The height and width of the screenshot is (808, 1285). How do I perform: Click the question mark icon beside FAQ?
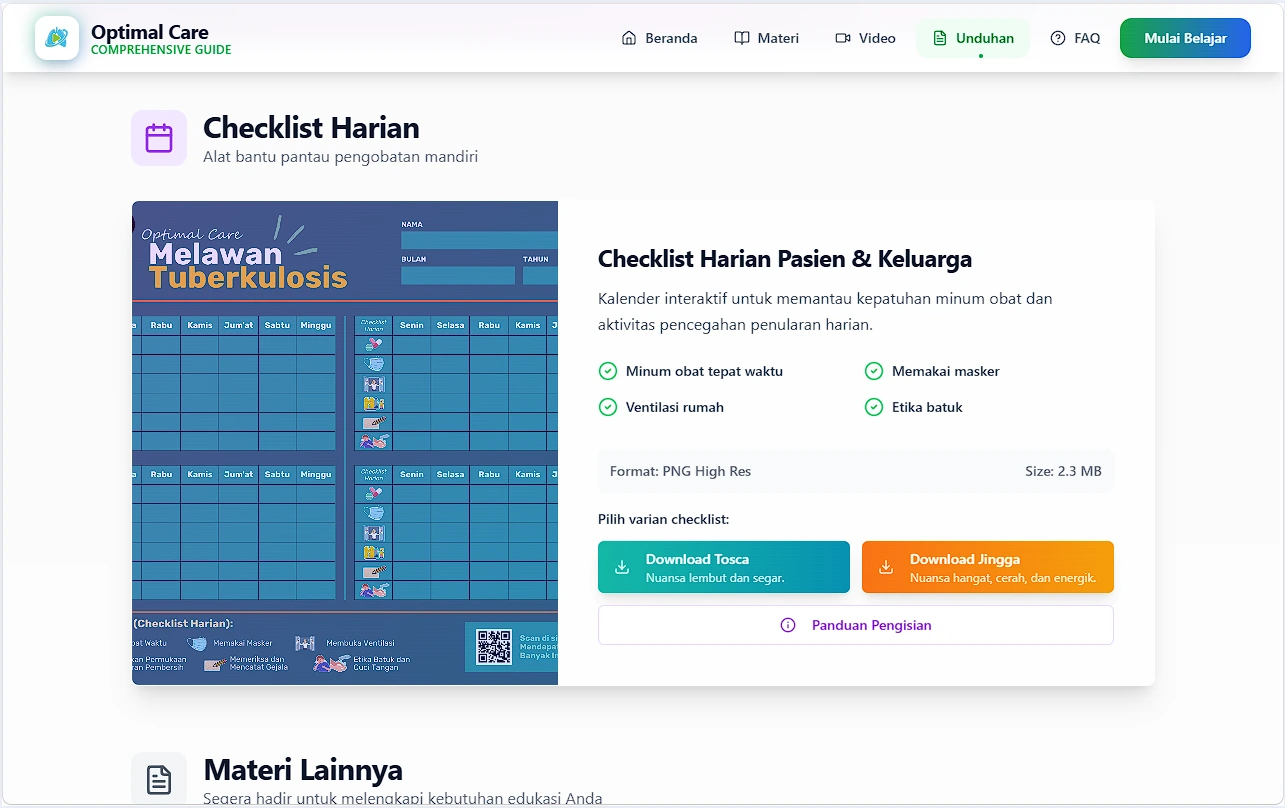pos(1058,38)
